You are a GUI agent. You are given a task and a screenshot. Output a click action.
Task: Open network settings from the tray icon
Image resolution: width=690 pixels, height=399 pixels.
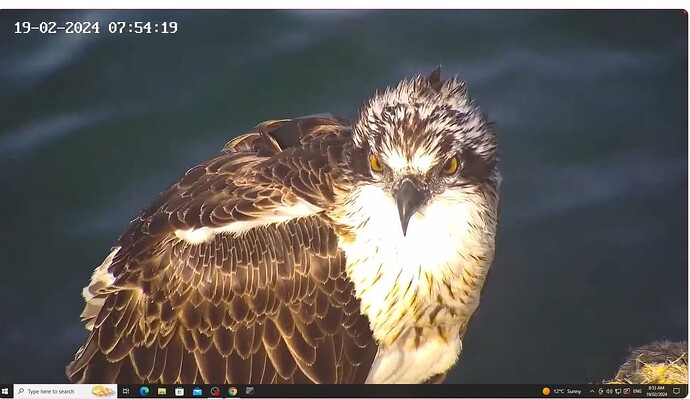(x=618, y=391)
